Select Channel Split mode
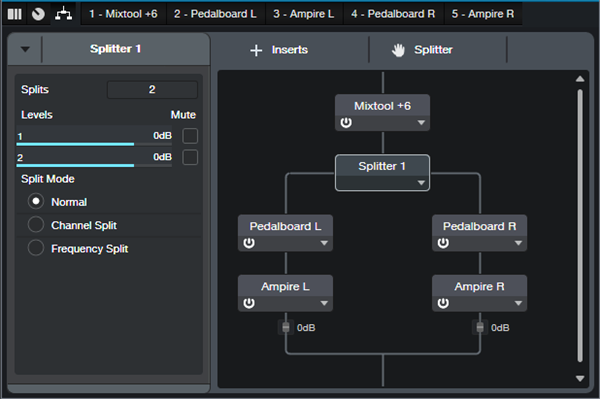 click(x=36, y=225)
